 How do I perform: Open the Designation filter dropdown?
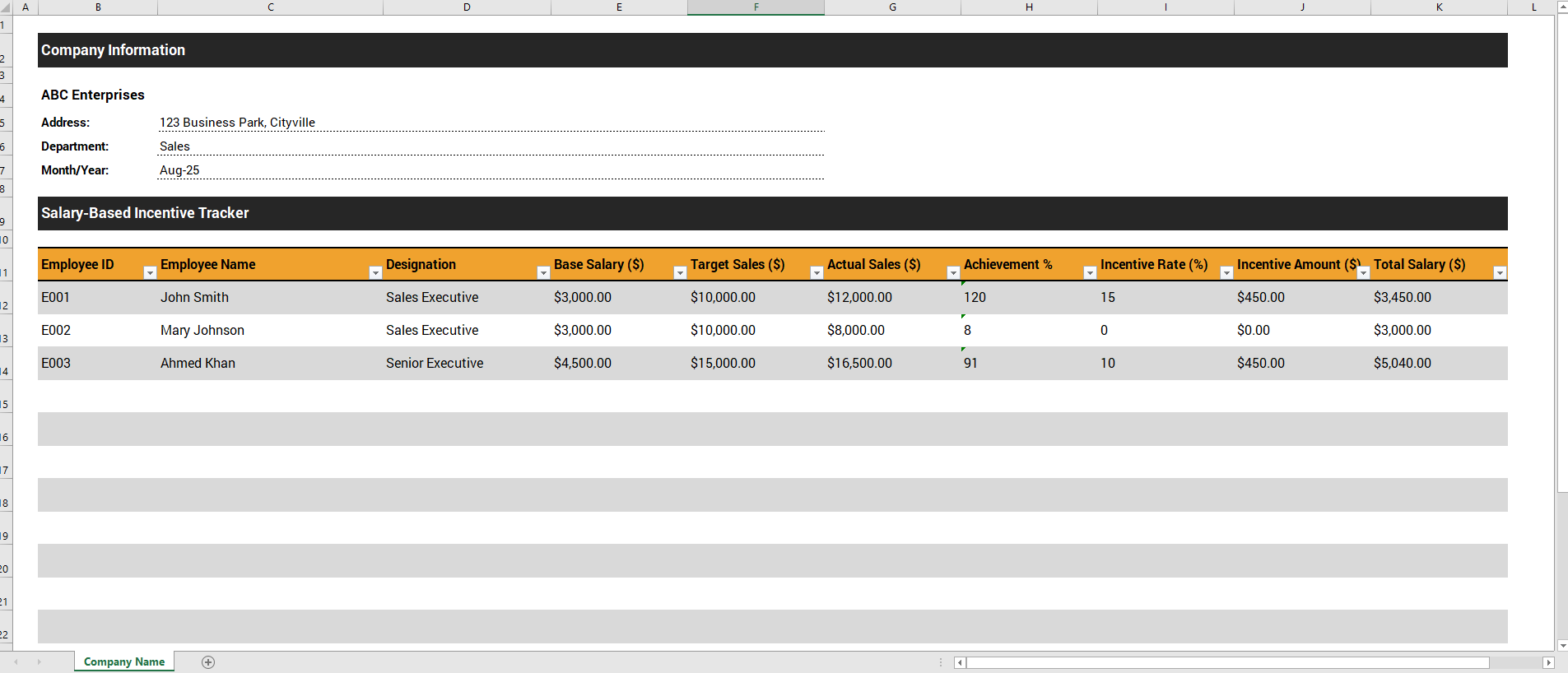pyautogui.click(x=543, y=272)
